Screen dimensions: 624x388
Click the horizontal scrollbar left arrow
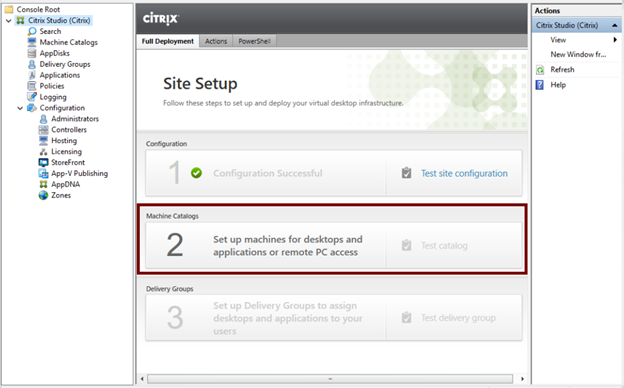(x=142, y=379)
